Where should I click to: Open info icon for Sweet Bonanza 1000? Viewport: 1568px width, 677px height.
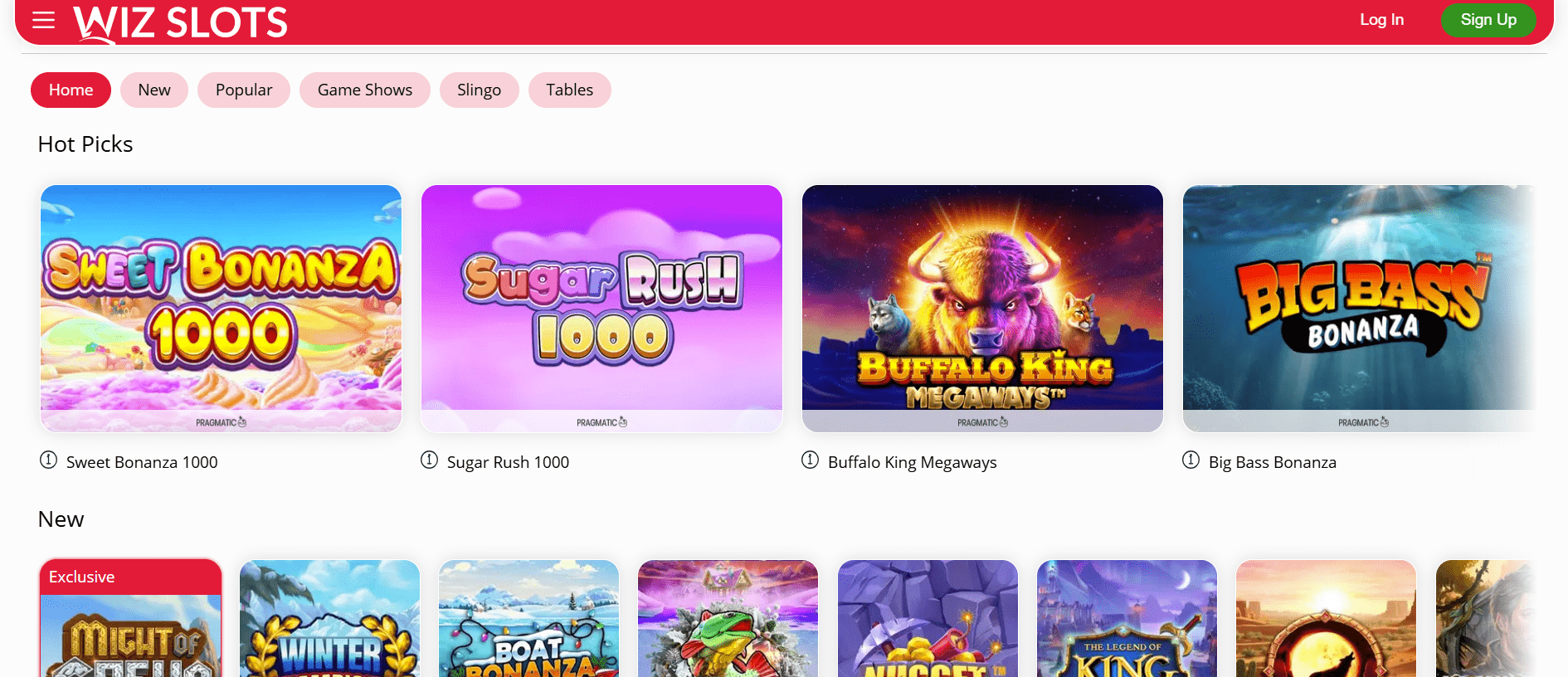click(x=48, y=460)
